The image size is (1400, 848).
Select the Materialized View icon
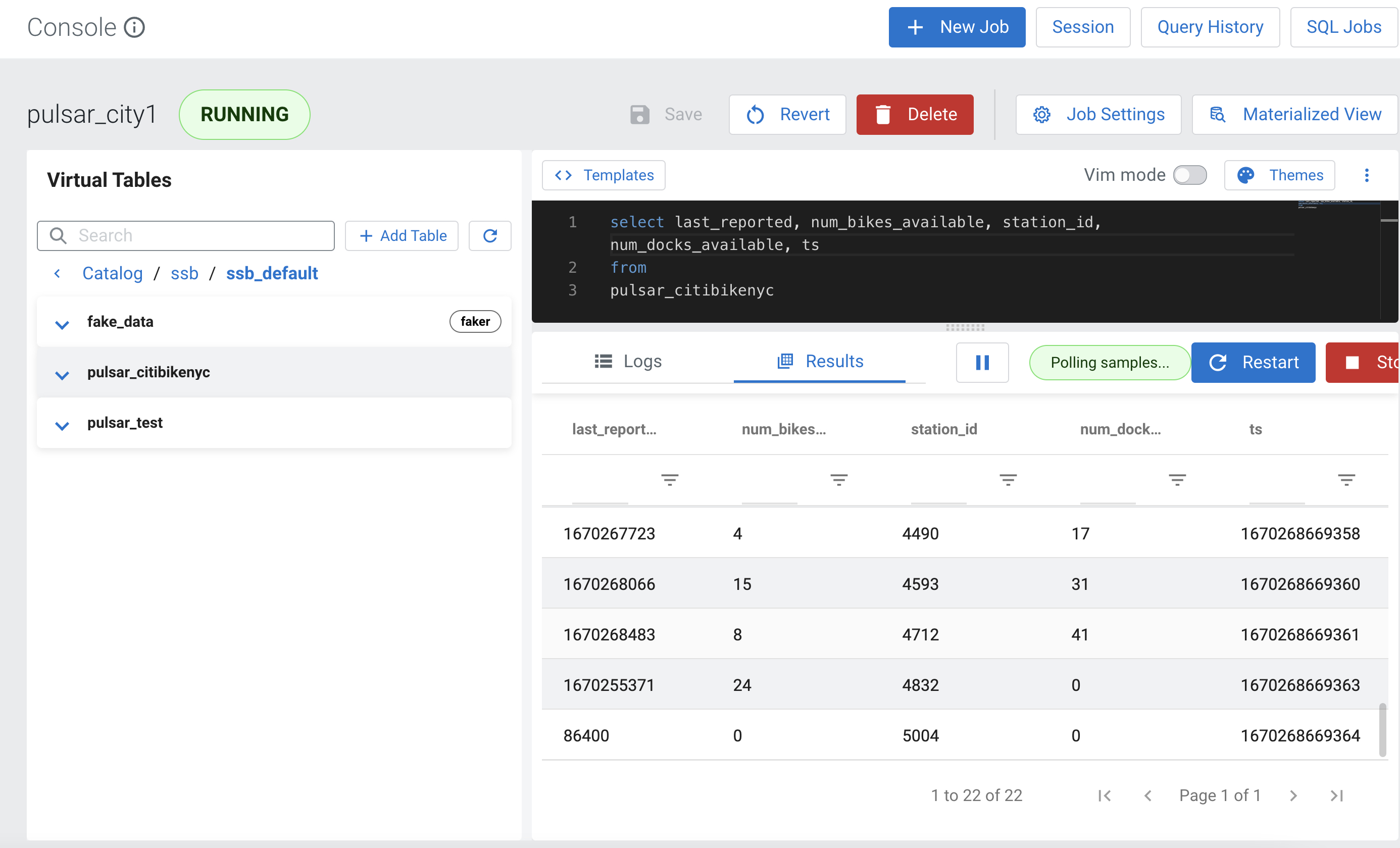(1218, 114)
